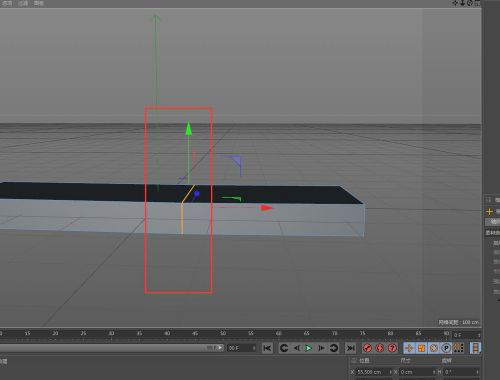Click the stepper arrows of the 00 F field

[254, 348]
